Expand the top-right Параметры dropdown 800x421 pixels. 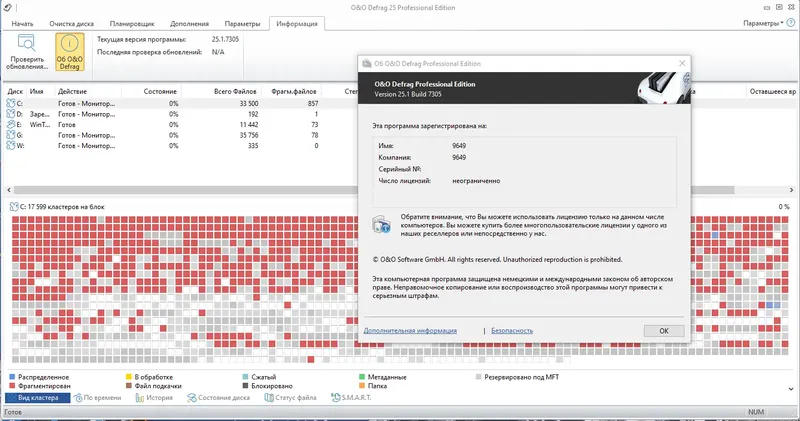(763, 23)
